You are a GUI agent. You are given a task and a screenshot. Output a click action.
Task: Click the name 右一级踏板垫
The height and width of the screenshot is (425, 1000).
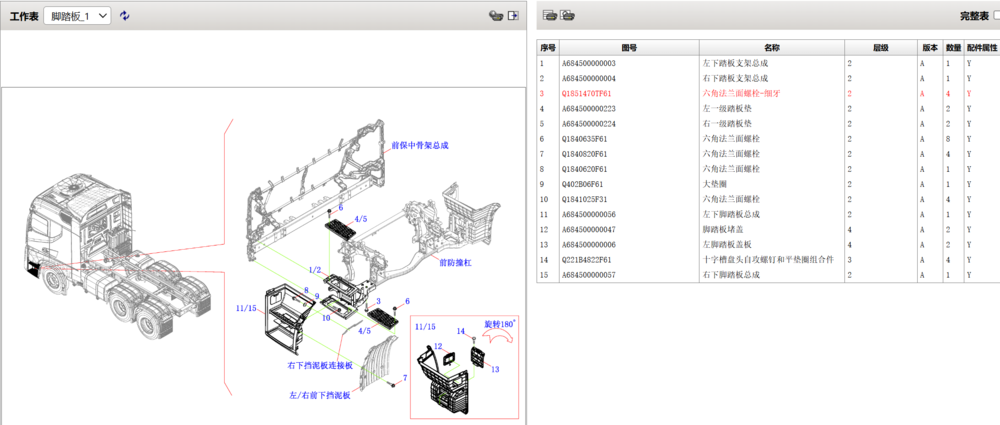pyautogui.click(x=726, y=124)
